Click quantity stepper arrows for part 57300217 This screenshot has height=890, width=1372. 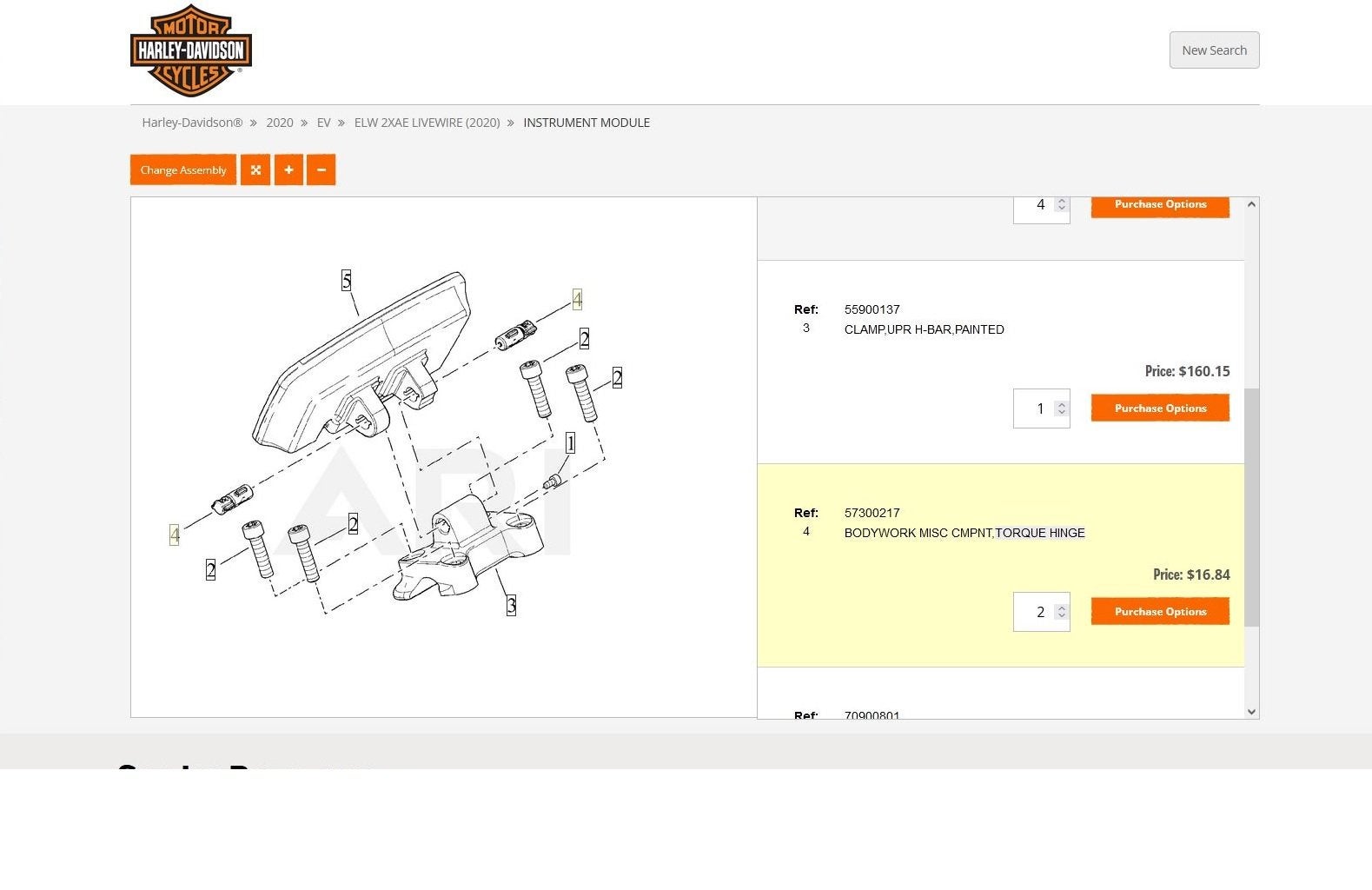click(1061, 612)
